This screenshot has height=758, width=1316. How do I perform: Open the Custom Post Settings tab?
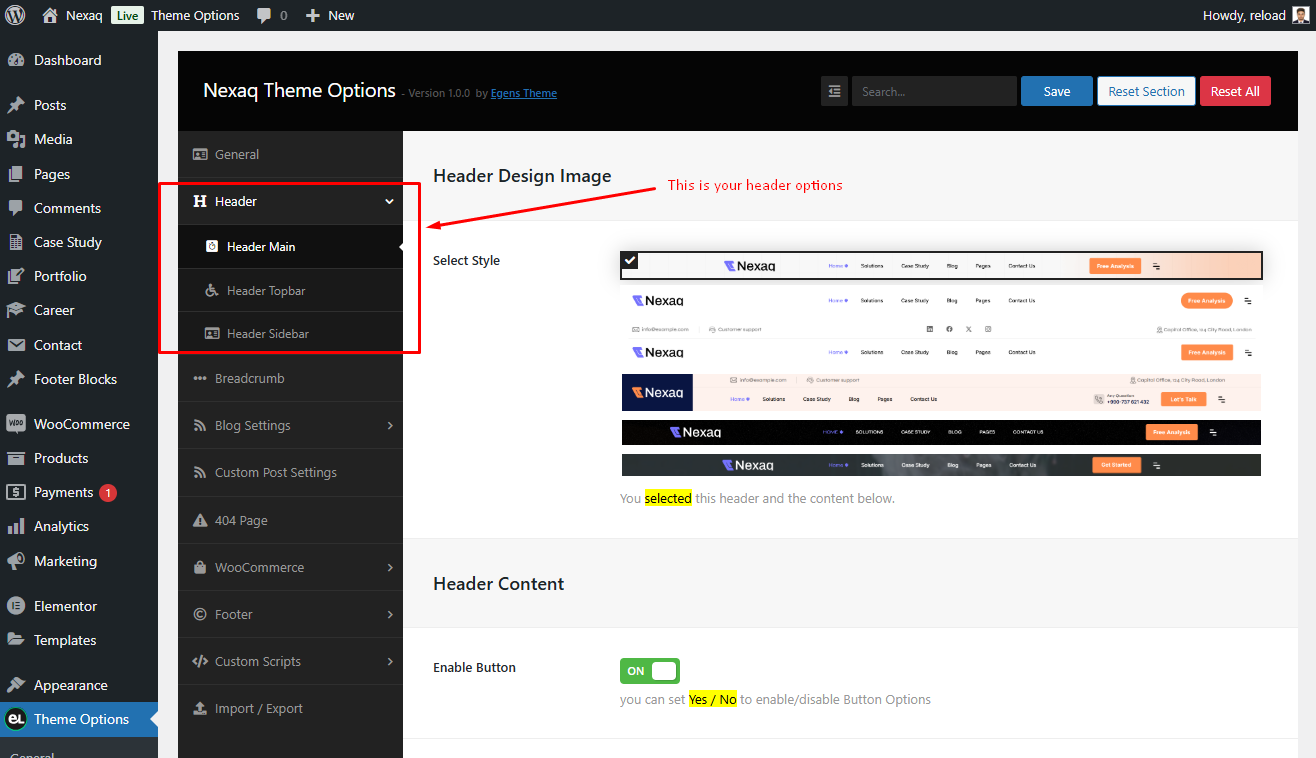click(290, 472)
